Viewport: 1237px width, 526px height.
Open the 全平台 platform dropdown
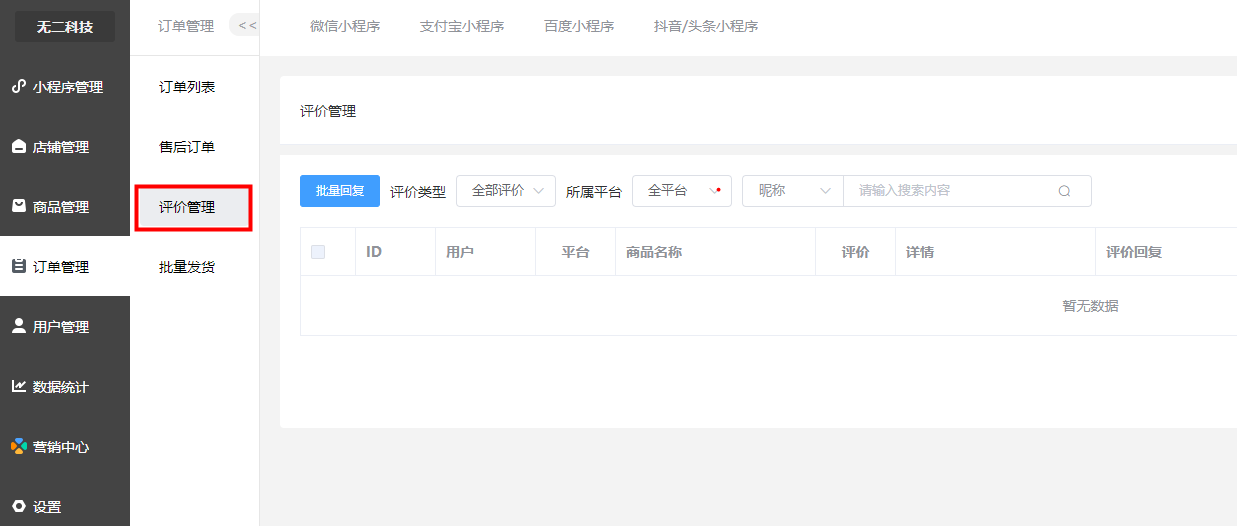coord(682,191)
